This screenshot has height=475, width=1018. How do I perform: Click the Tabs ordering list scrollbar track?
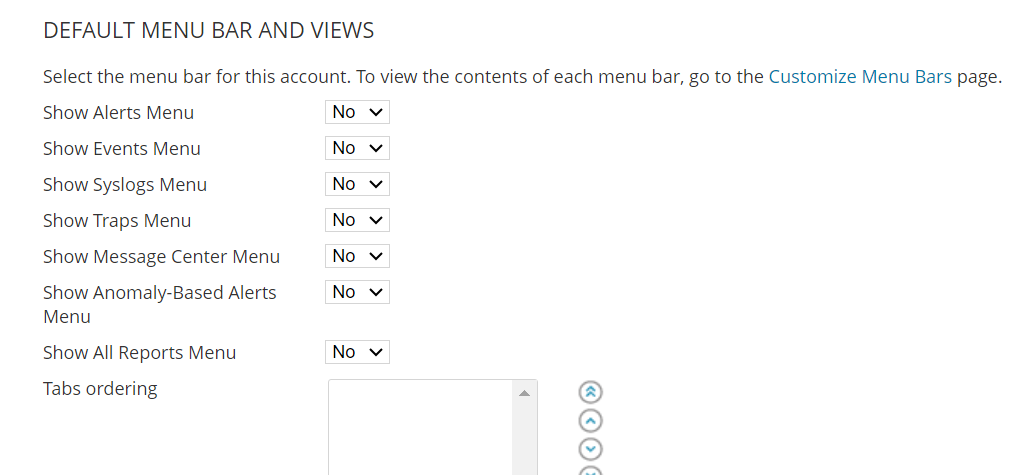[x=525, y=440]
